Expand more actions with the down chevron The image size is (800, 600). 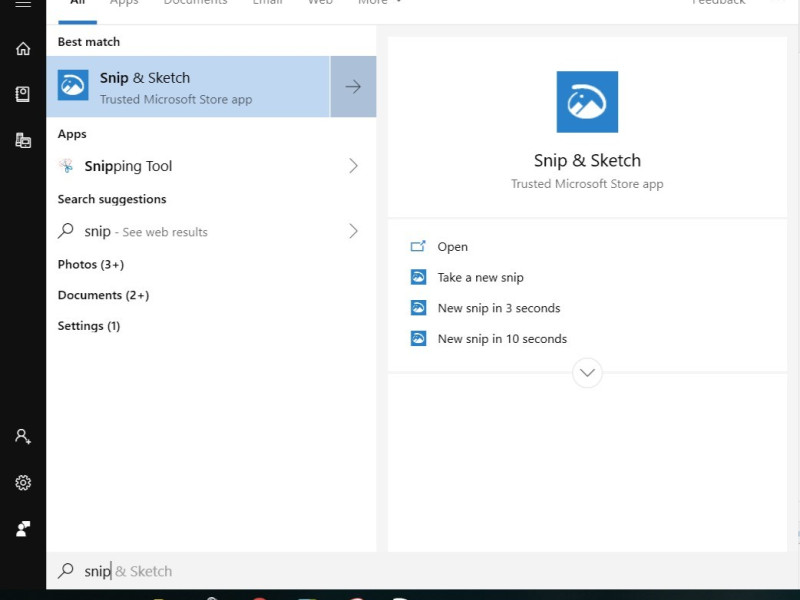[587, 373]
